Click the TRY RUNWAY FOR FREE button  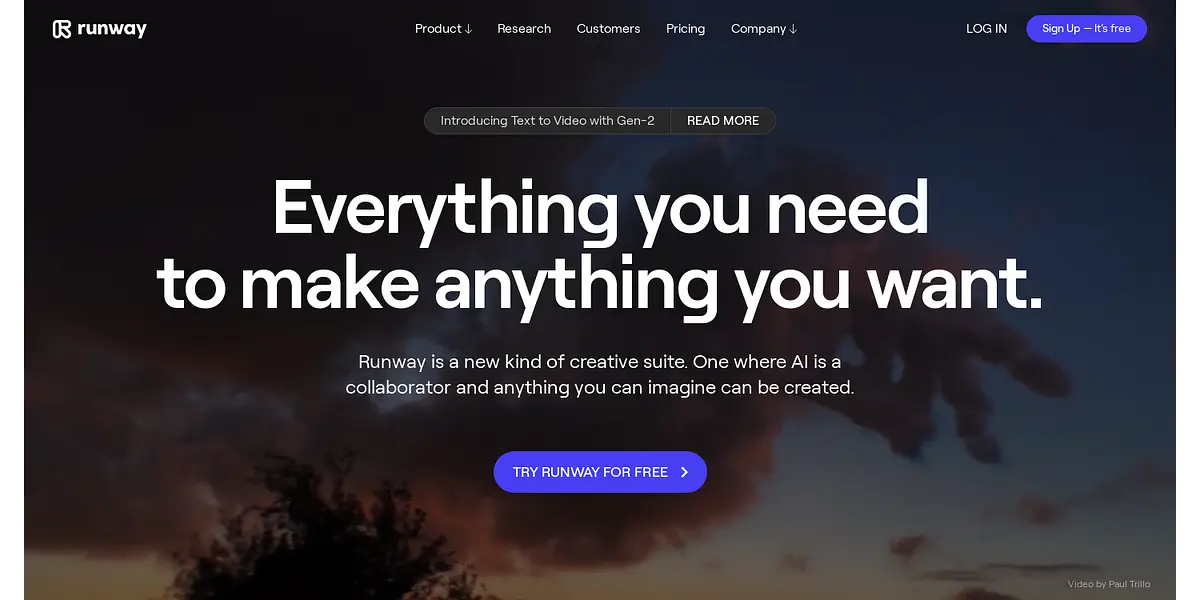[600, 472]
